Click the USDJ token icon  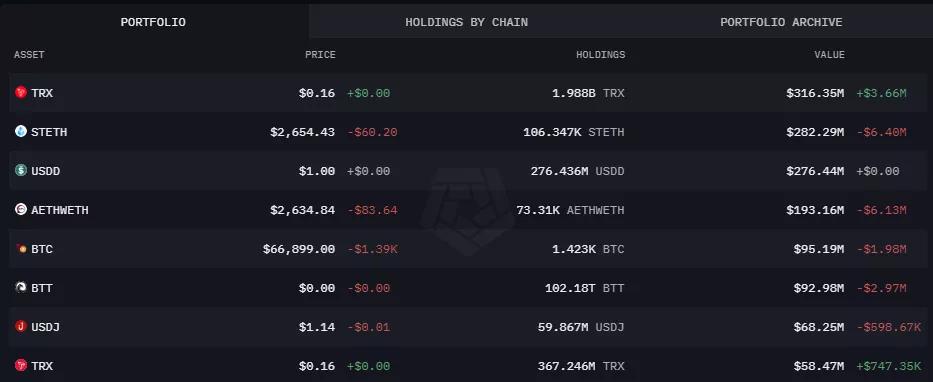[x=21, y=327]
